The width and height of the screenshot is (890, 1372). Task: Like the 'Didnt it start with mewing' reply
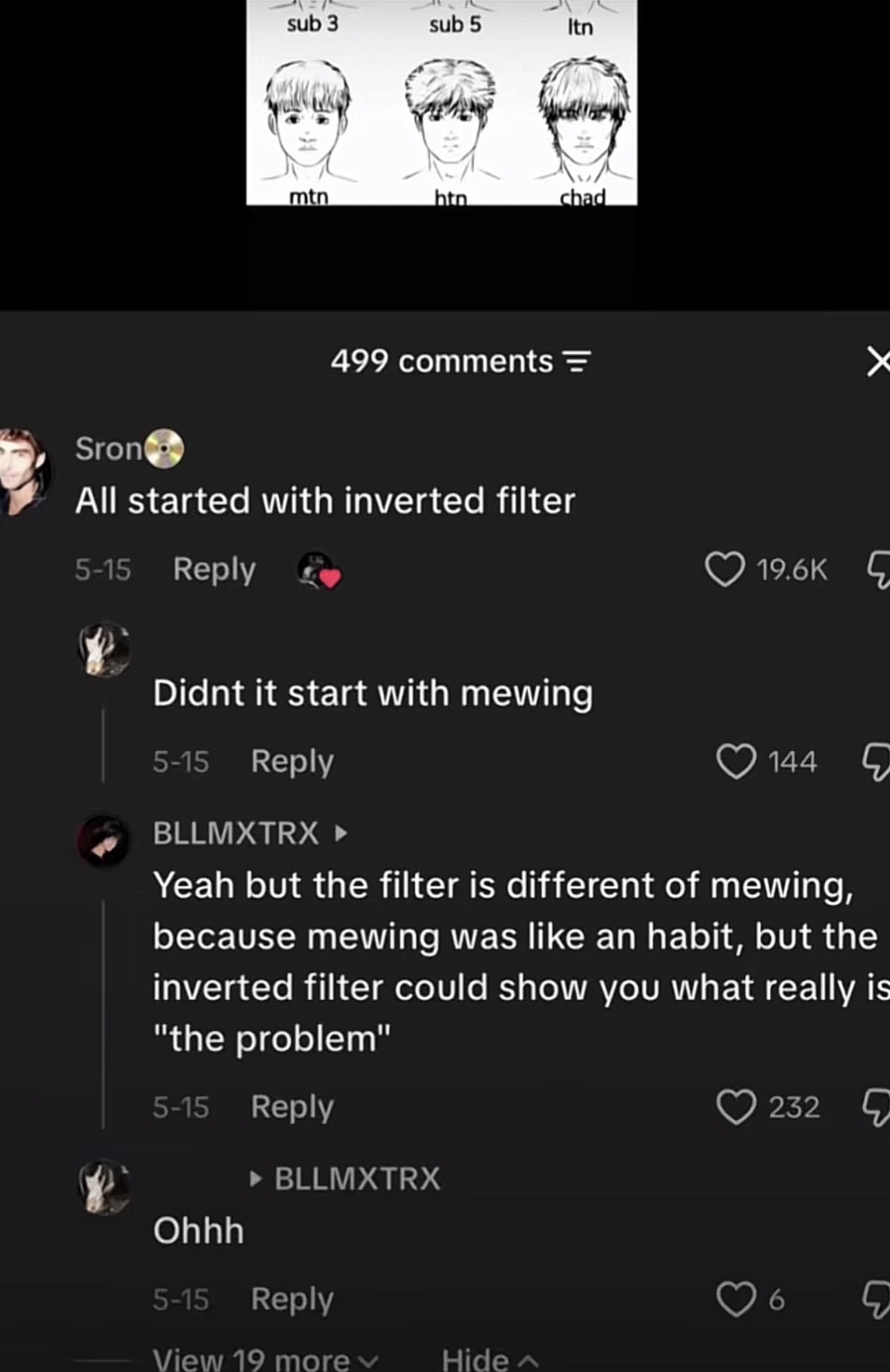click(x=736, y=761)
